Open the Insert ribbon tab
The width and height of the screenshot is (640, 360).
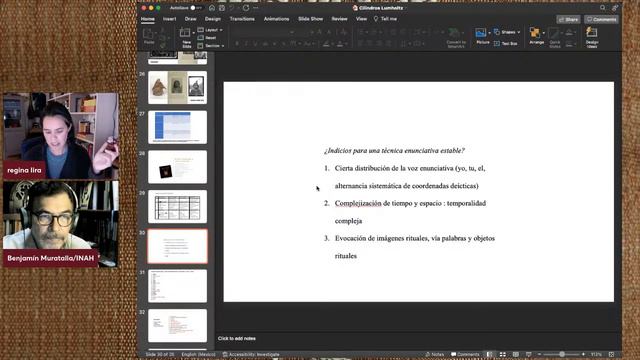tap(169, 19)
